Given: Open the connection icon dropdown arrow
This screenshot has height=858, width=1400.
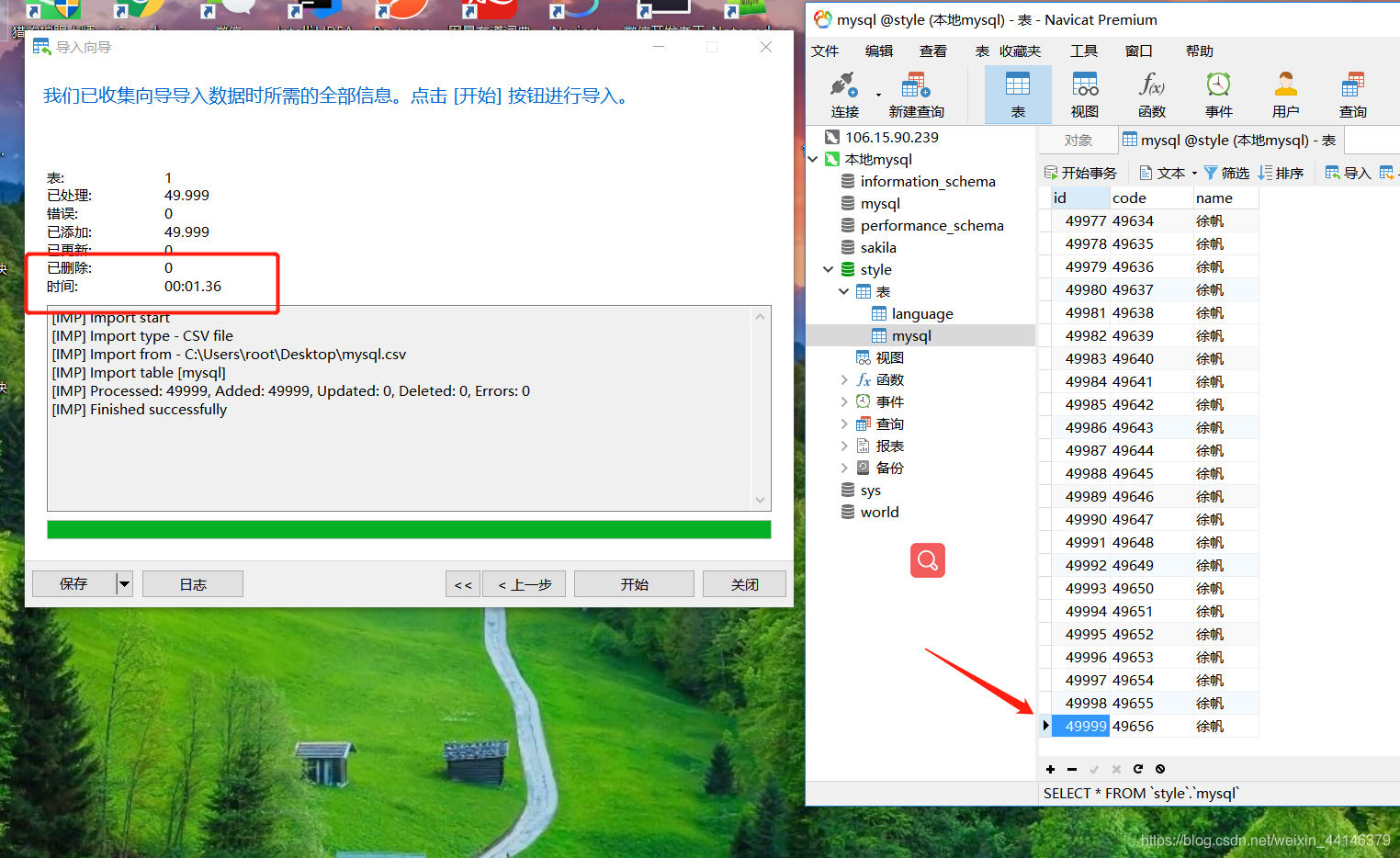Looking at the screenshot, I should tap(878, 95).
